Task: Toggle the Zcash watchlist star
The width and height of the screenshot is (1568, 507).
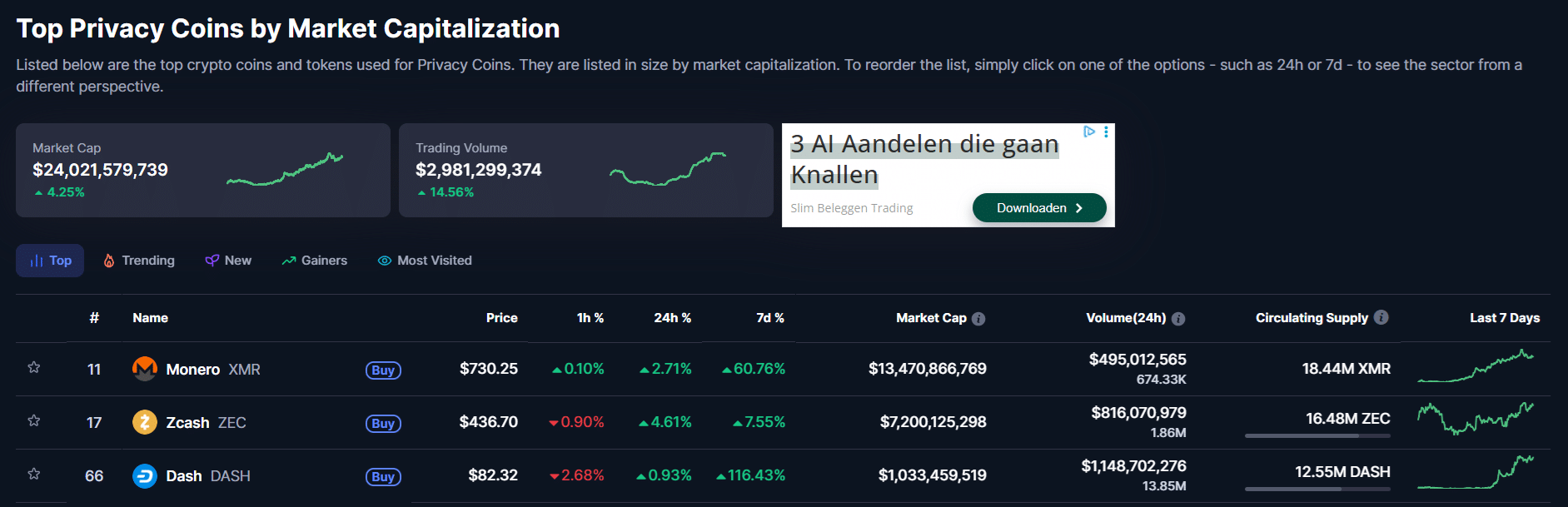Action: pyautogui.click(x=34, y=420)
